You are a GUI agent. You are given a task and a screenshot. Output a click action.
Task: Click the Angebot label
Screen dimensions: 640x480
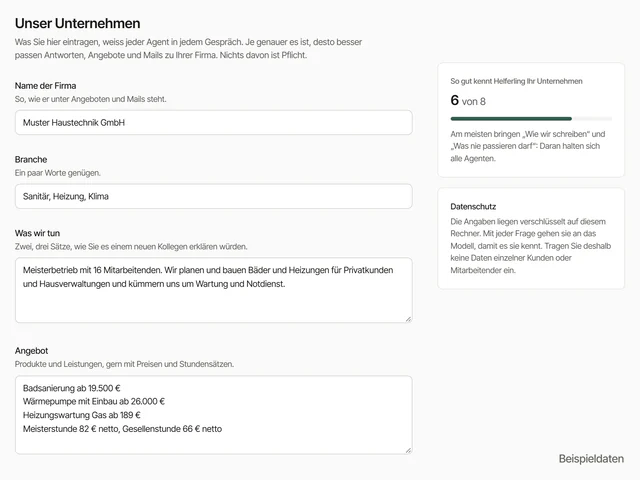pyautogui.click(x=31, y=351)
